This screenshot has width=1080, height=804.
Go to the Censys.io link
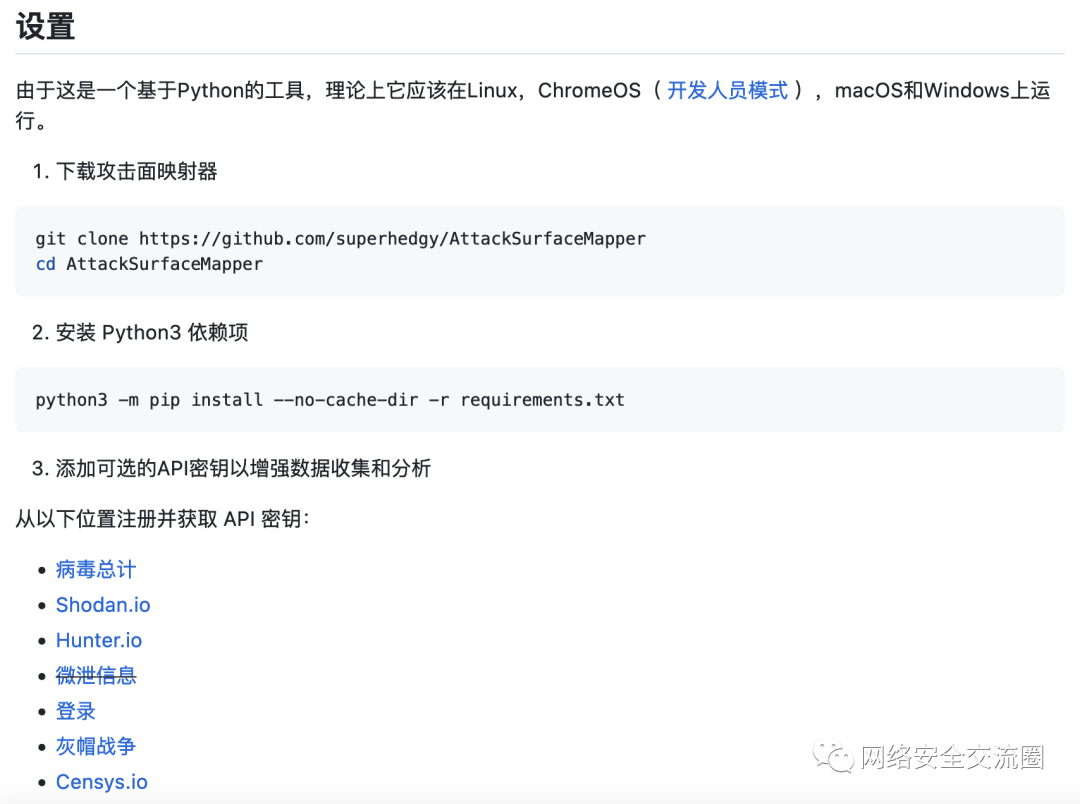tap(102, 782)
